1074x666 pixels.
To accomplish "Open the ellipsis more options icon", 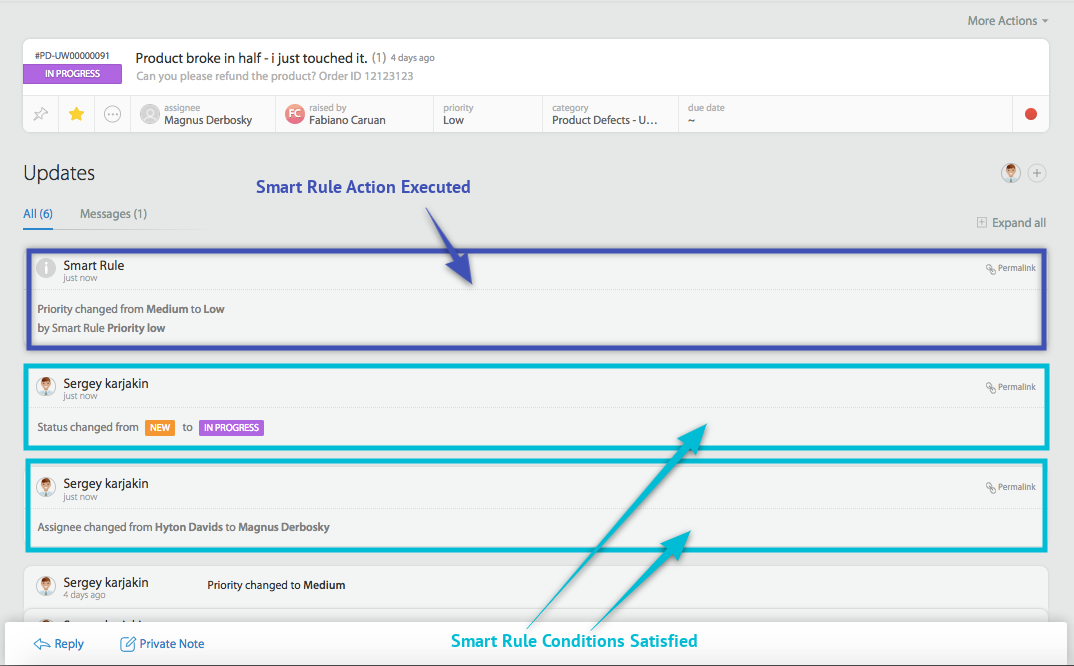I will 112,114.
